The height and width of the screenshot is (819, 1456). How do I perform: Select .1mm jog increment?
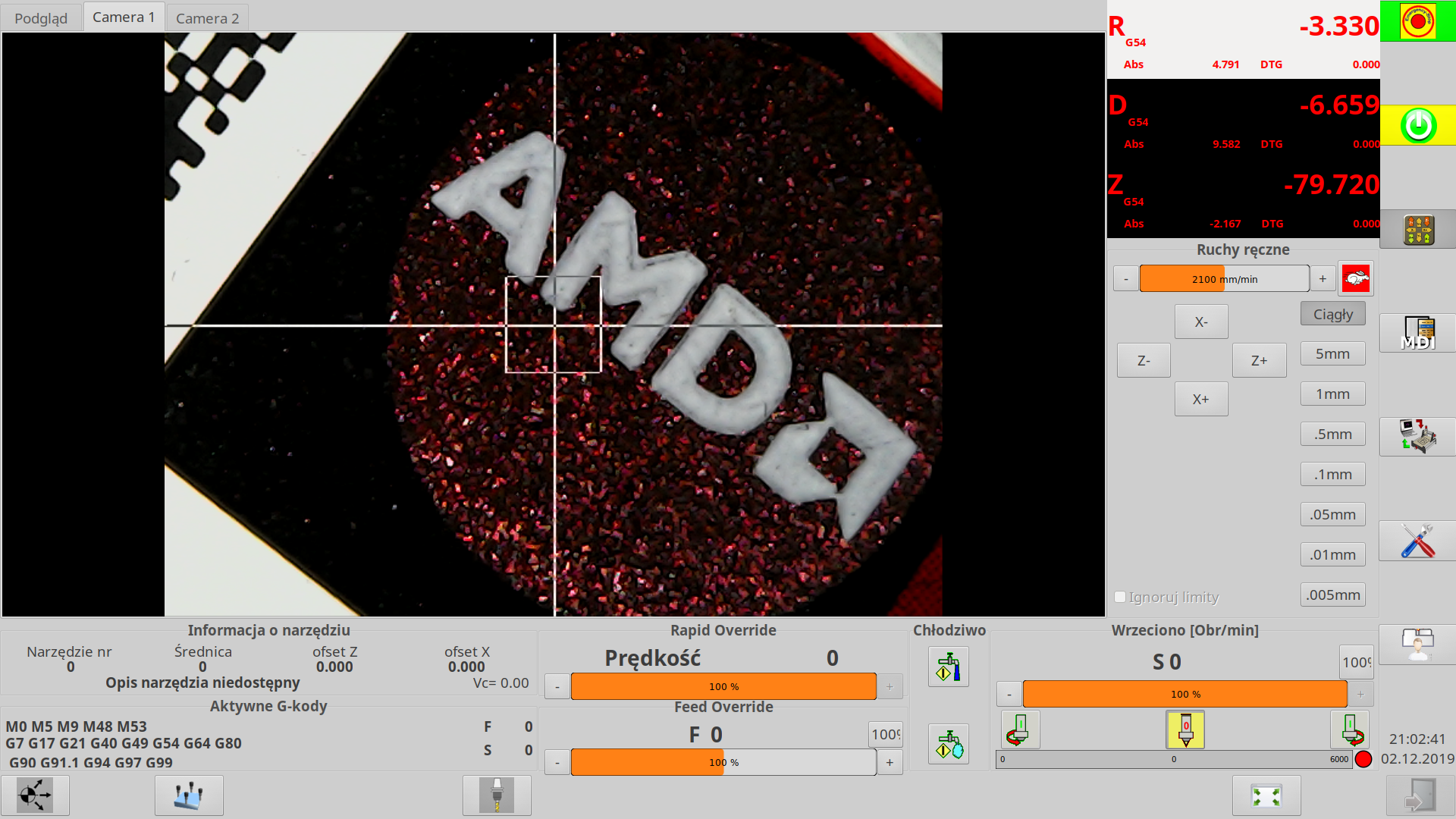point(1332,475)
